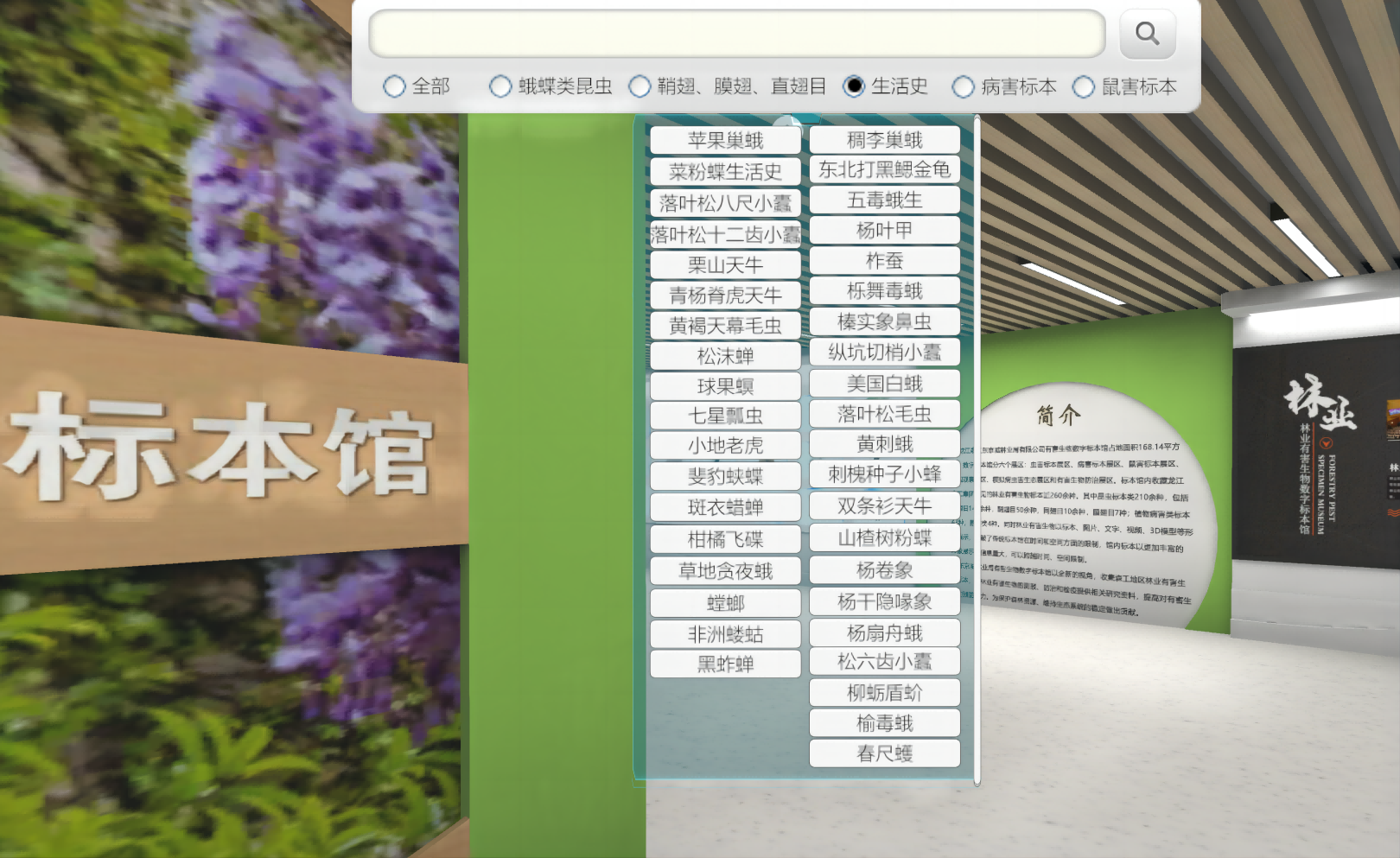Image resolution: width=1400 pixels, height=858 pixels.
Task: Select the 螳螂 specimen button
Action: (x=726, y=602)
